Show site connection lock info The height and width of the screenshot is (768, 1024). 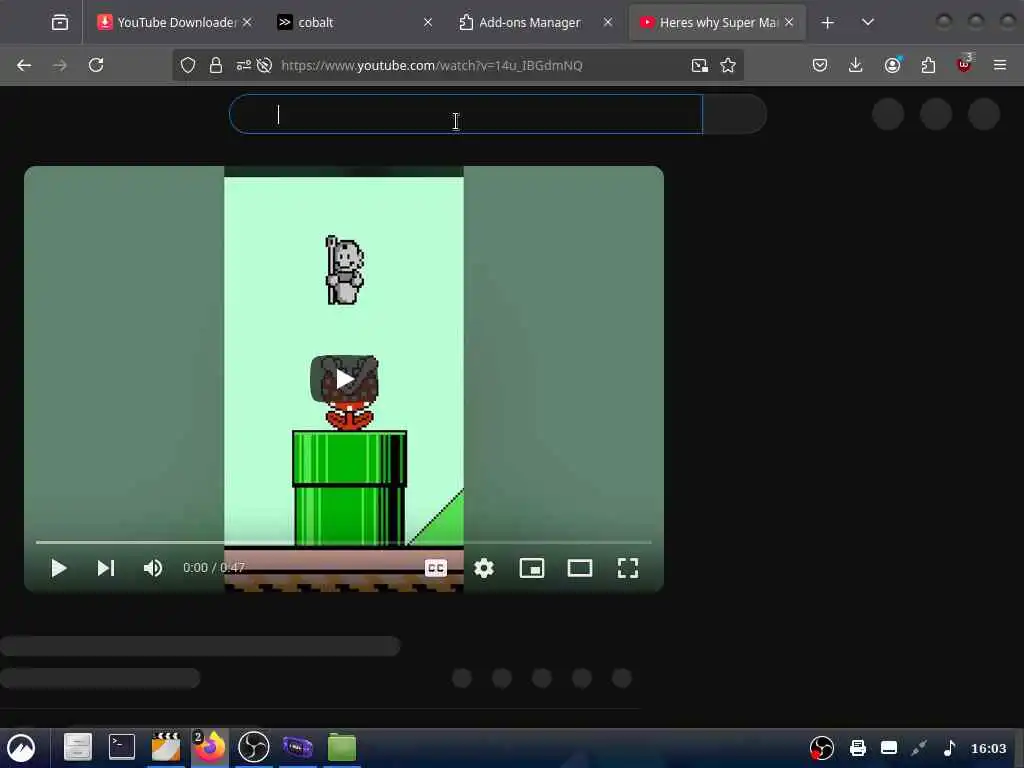(216, 65)
